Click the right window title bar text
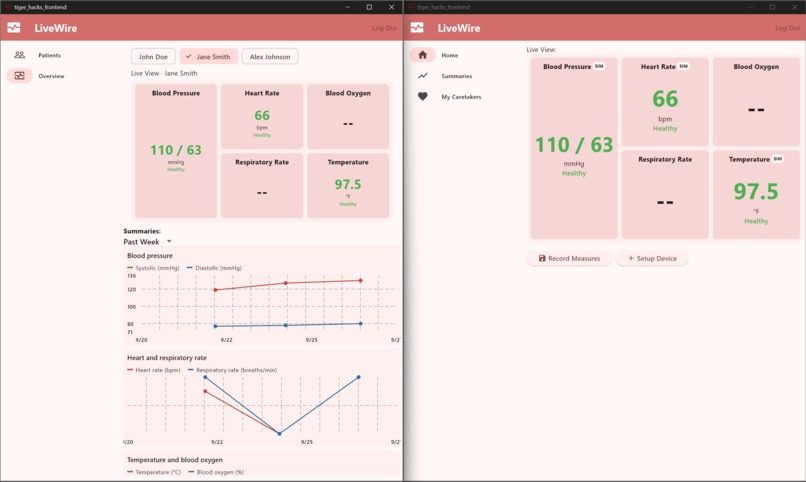Image resolution: width=806 pixels, height=482 pixels. 444,7
